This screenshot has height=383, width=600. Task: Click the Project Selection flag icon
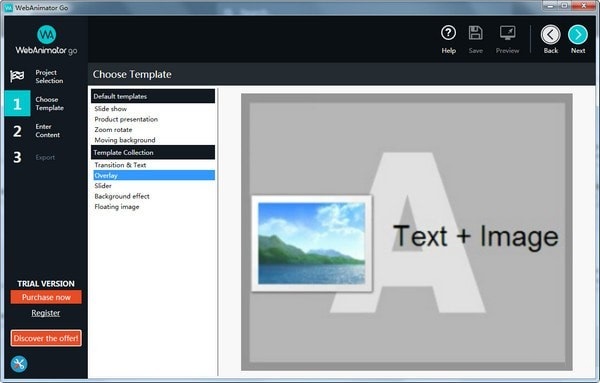tap(17, 76)
